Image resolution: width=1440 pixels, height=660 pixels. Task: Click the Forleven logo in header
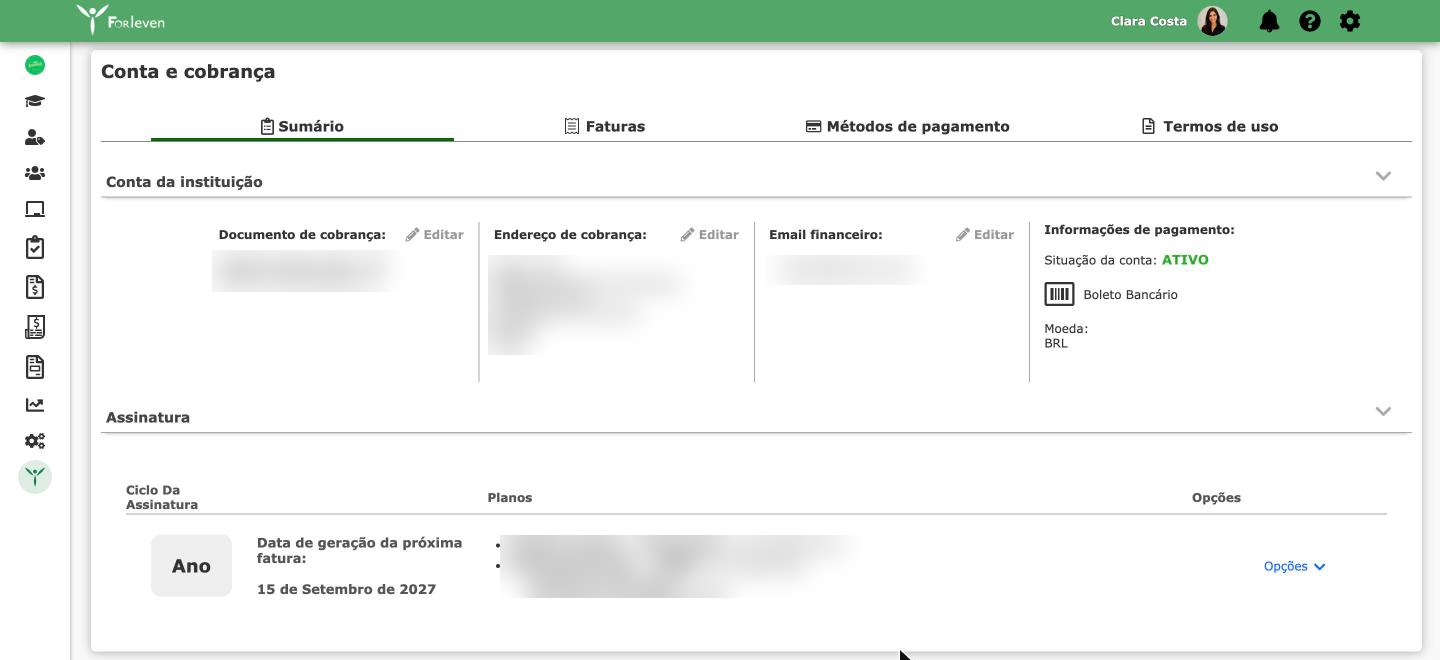(120, 19)
